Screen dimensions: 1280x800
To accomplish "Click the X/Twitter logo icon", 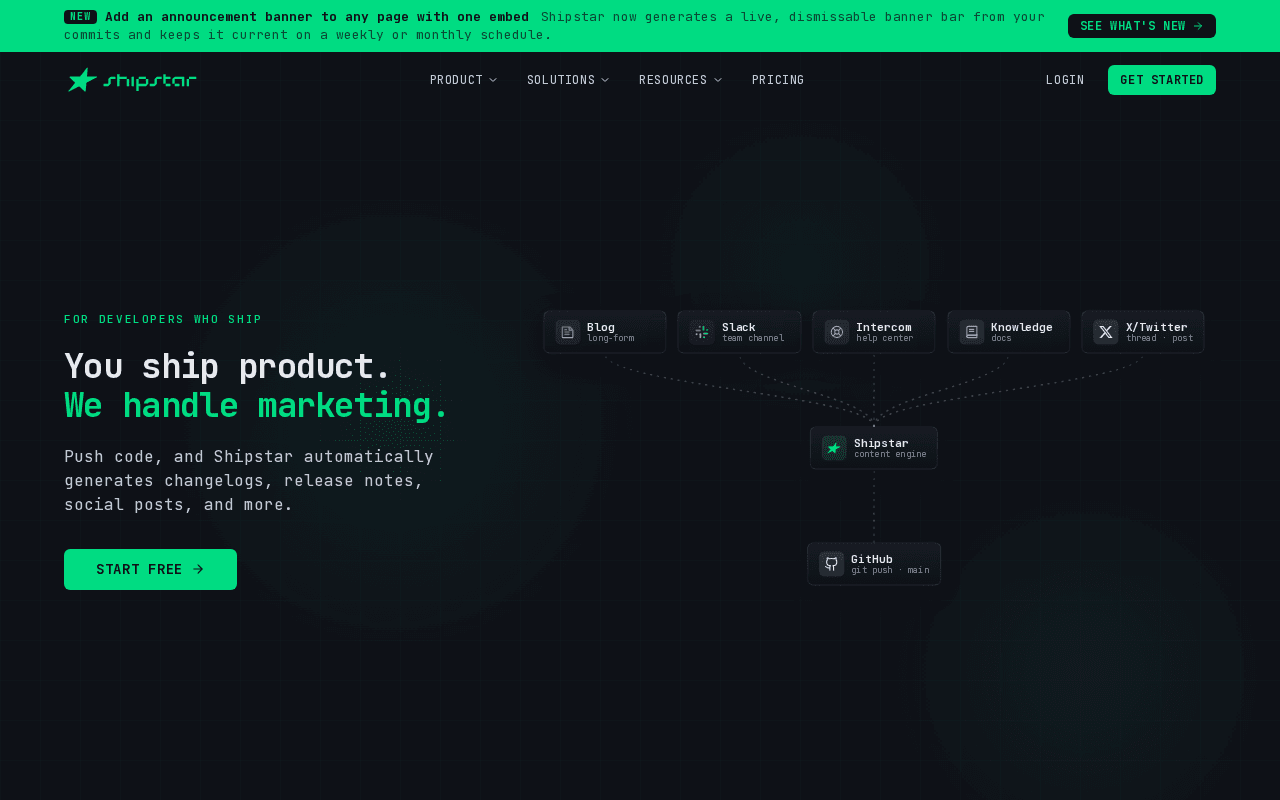I will pos(1106,332).
